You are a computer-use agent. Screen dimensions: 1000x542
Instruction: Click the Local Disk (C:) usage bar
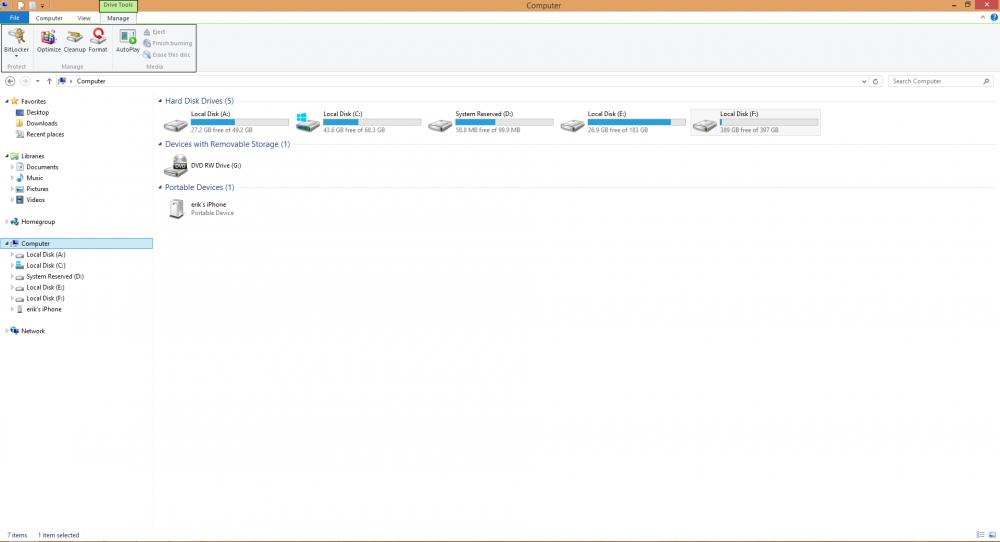pos(371,122)
